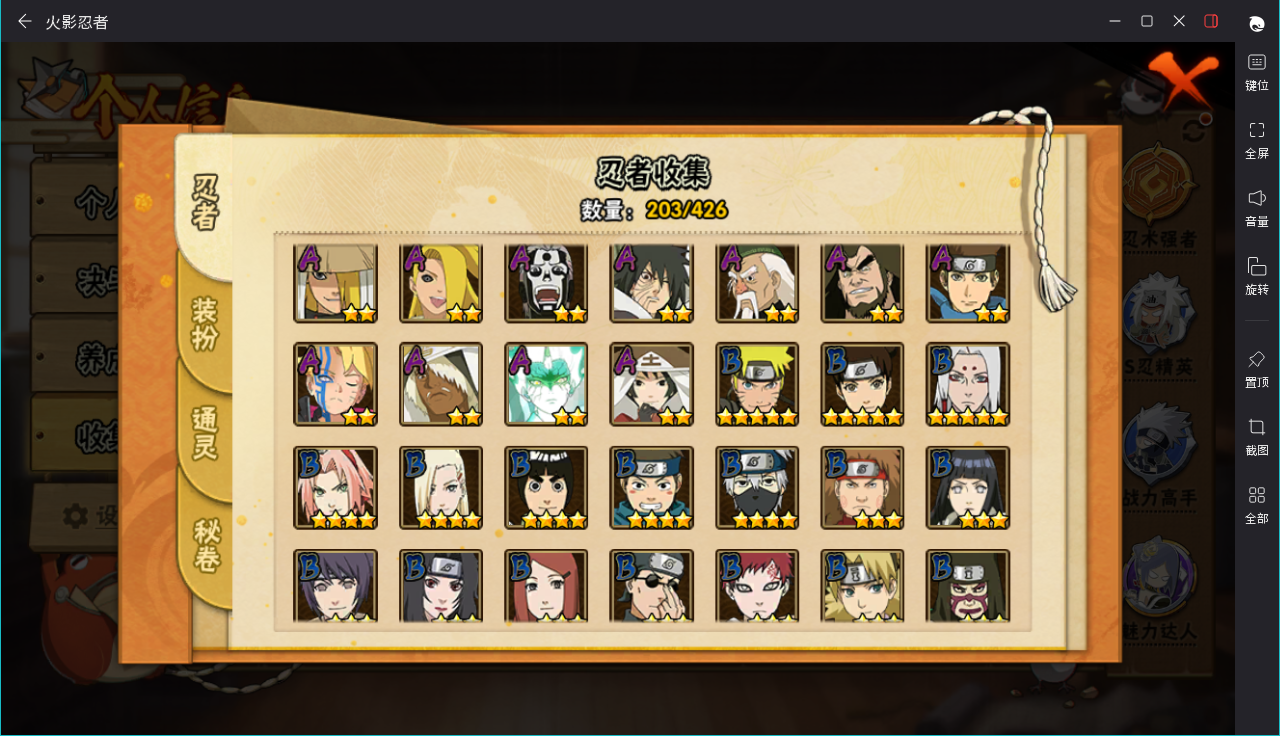Click the 旋转 rotate screen icon
The width and height of the screenshot is (1280, 736).
click(x=1257, y=276)
